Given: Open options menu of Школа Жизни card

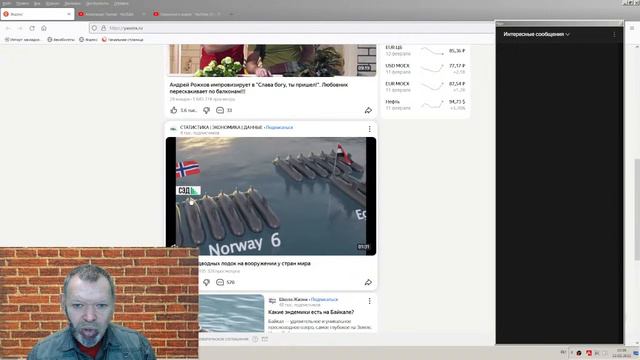Looking at the screenshot, I should coord(369,301).
